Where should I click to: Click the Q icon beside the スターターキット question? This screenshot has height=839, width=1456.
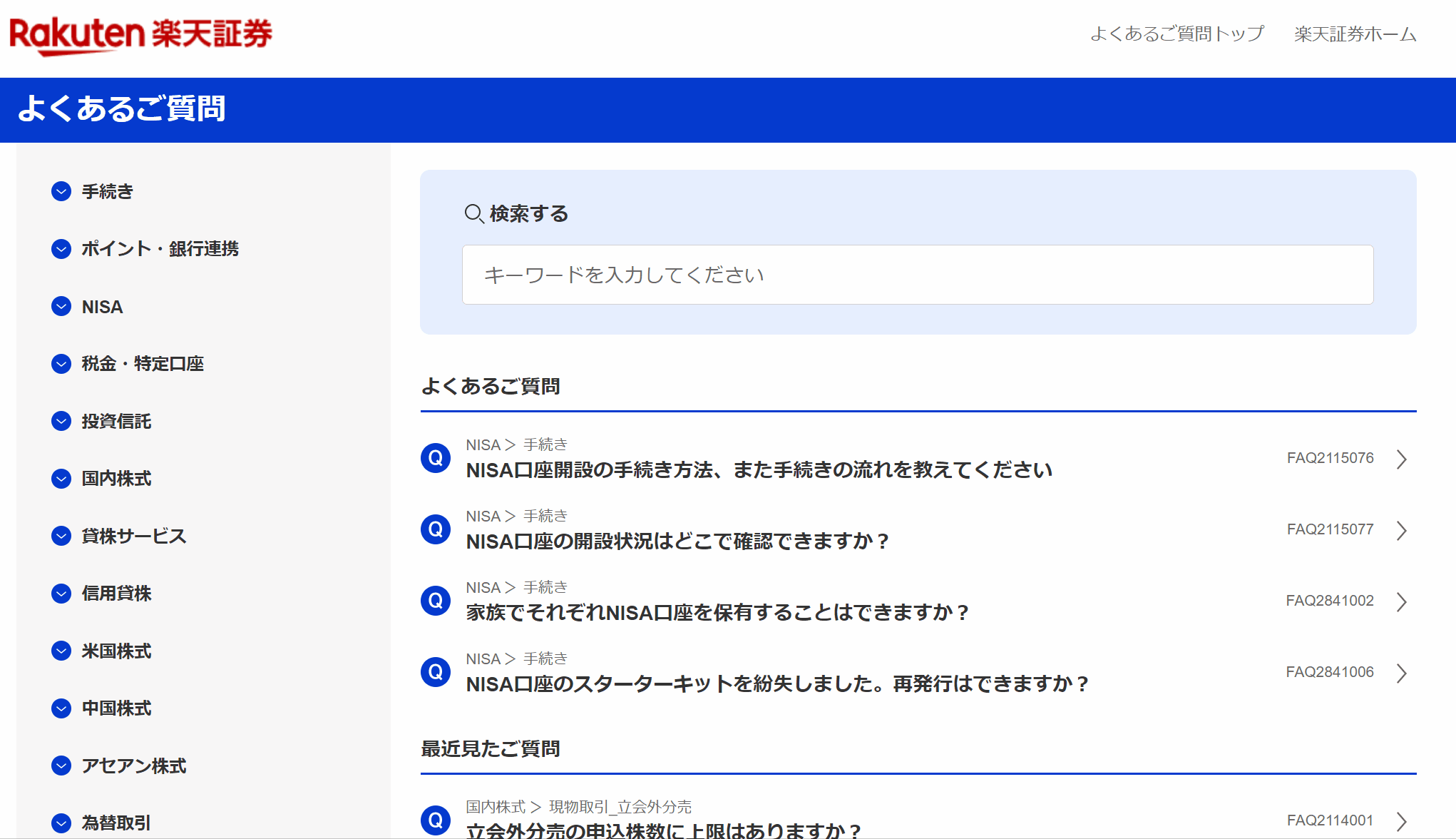[x=435, y=671]
